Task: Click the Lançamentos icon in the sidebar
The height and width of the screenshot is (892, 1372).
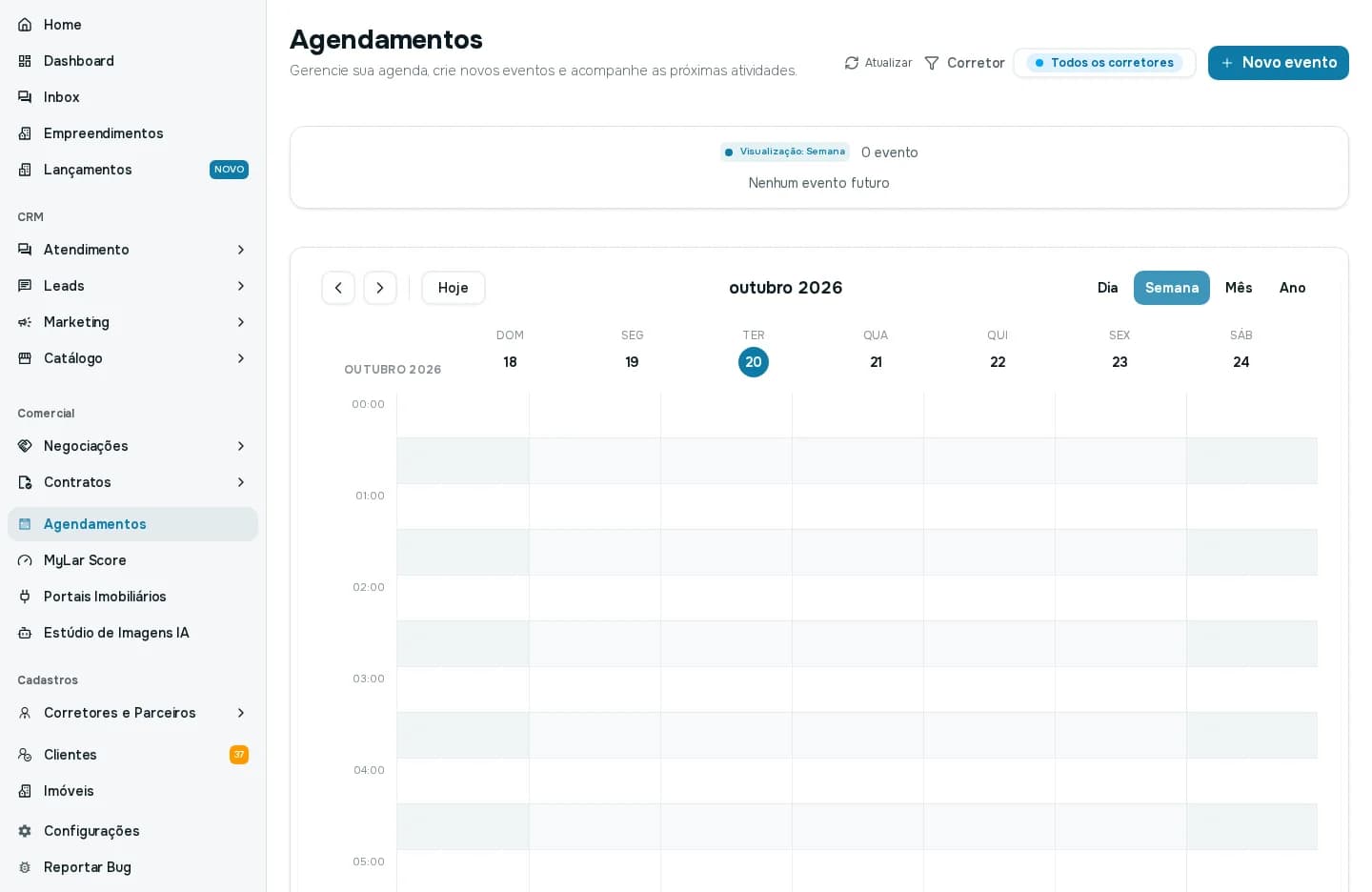Action: 25,170
